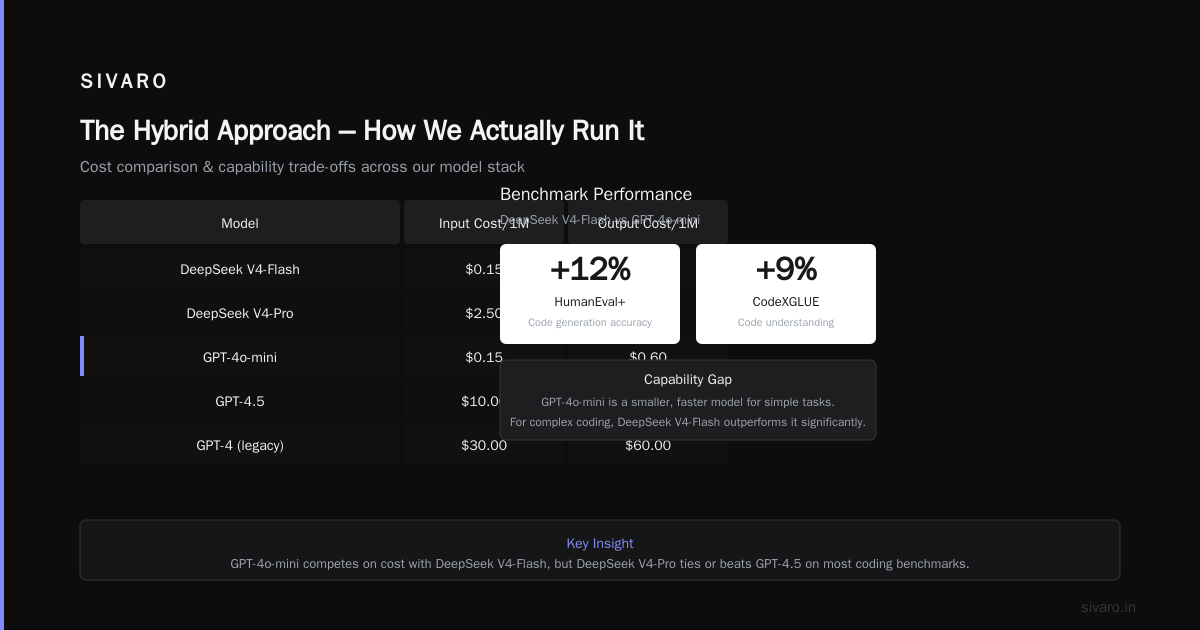Click the "Code understanding" caption
This screenshot has height=630, width=1200.
[786, 322]
